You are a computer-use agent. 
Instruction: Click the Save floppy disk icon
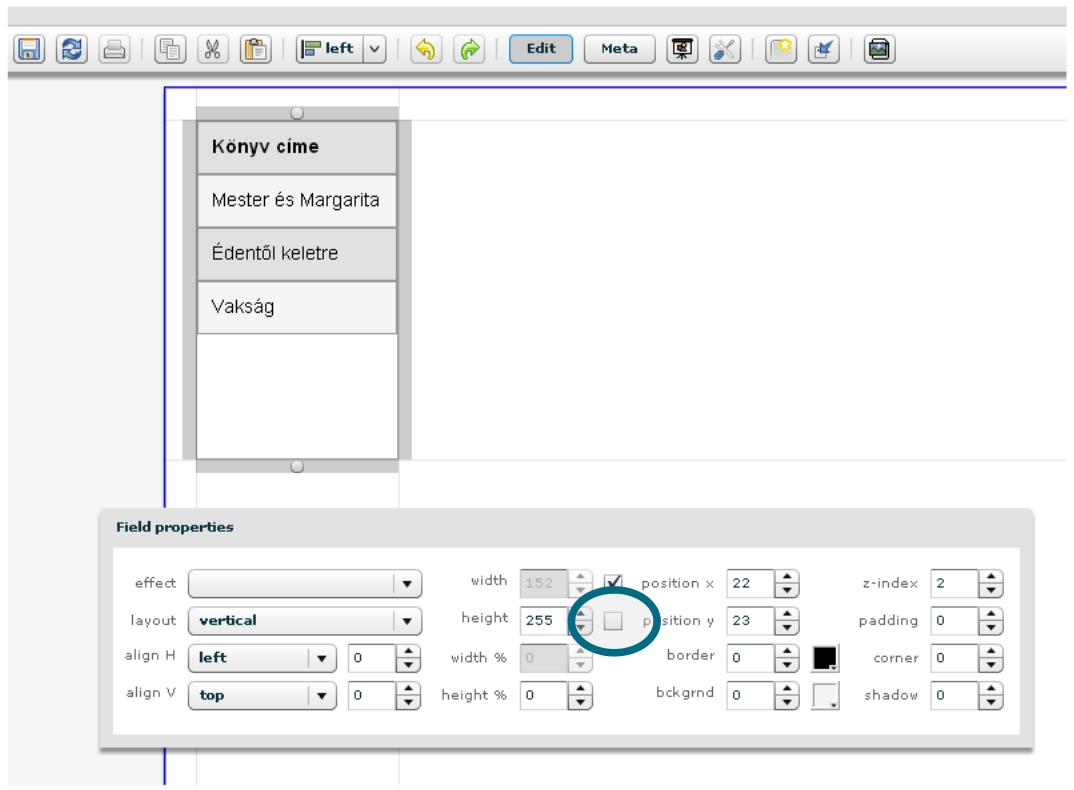pos(29,49)
